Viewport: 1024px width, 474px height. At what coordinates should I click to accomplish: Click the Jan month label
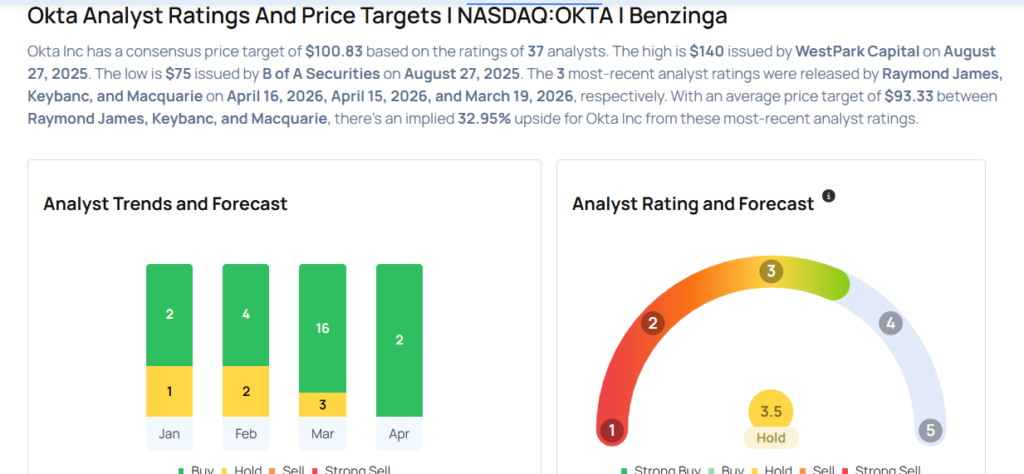(x=169, y=435)
